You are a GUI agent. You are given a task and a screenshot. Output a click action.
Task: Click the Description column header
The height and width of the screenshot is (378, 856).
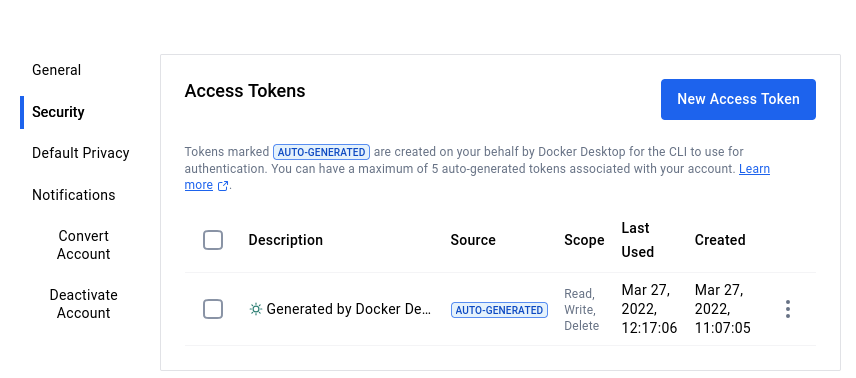coord(286,240)
